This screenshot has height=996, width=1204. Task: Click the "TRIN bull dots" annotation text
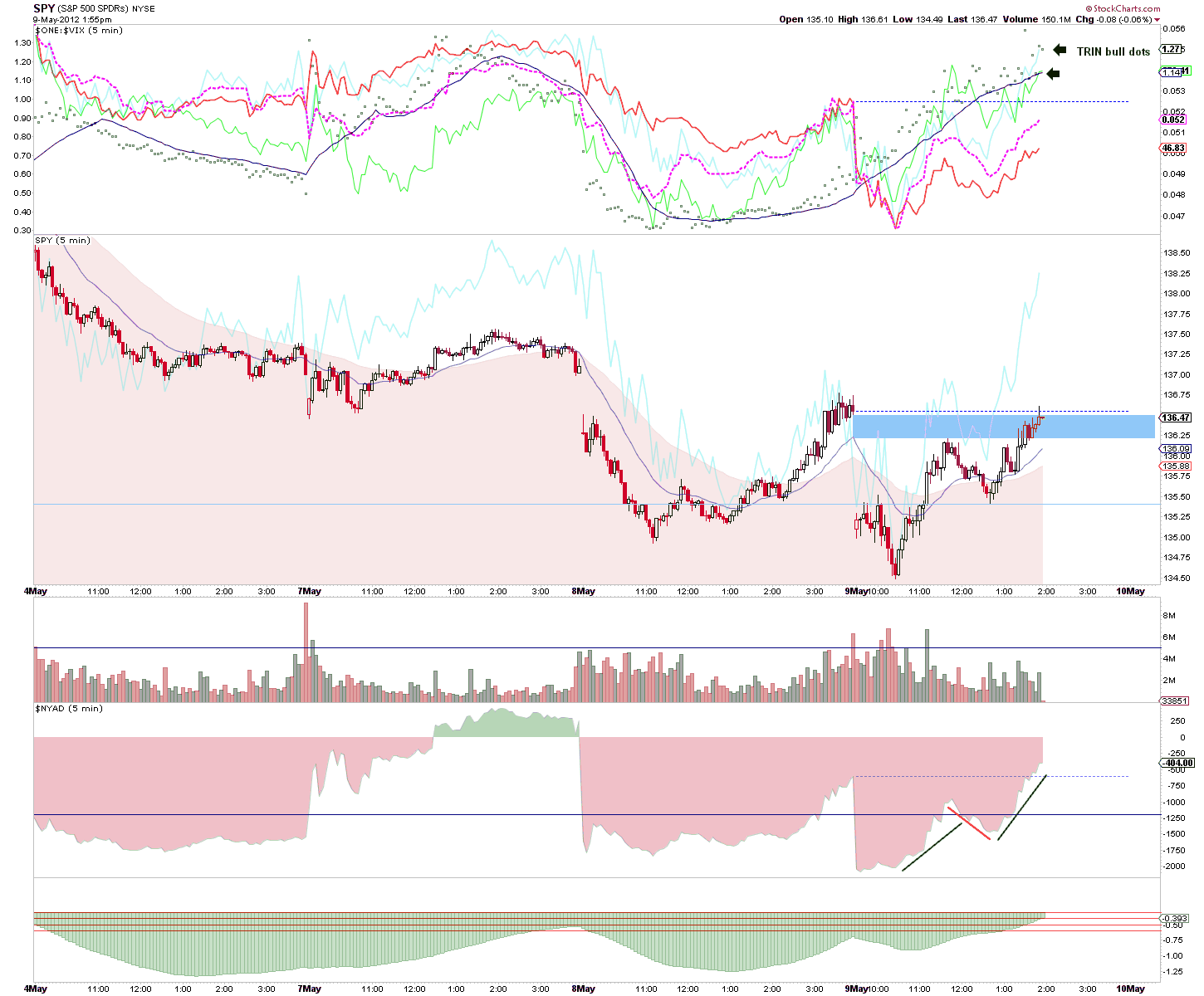(1113, 51)
